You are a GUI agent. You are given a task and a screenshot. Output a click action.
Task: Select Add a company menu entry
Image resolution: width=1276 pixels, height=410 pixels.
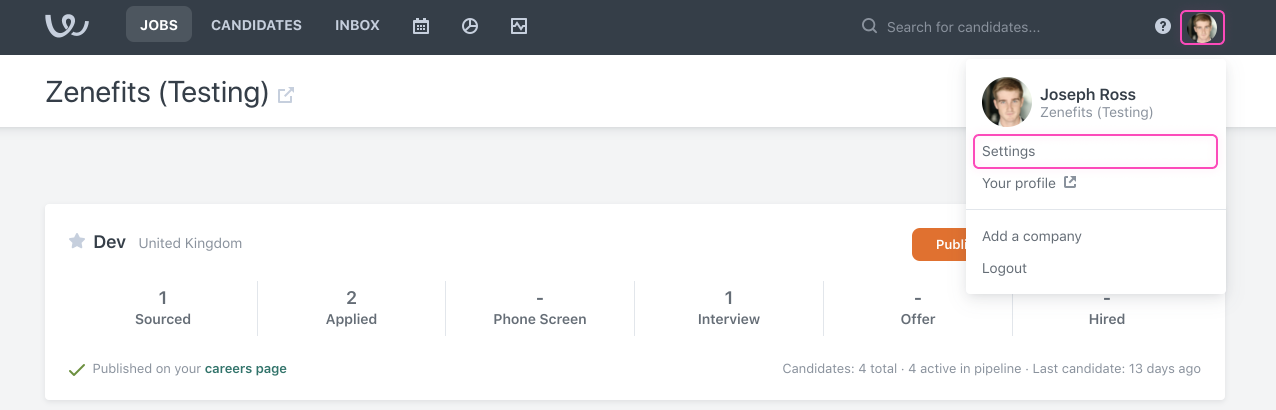[x=1031, y=236]
